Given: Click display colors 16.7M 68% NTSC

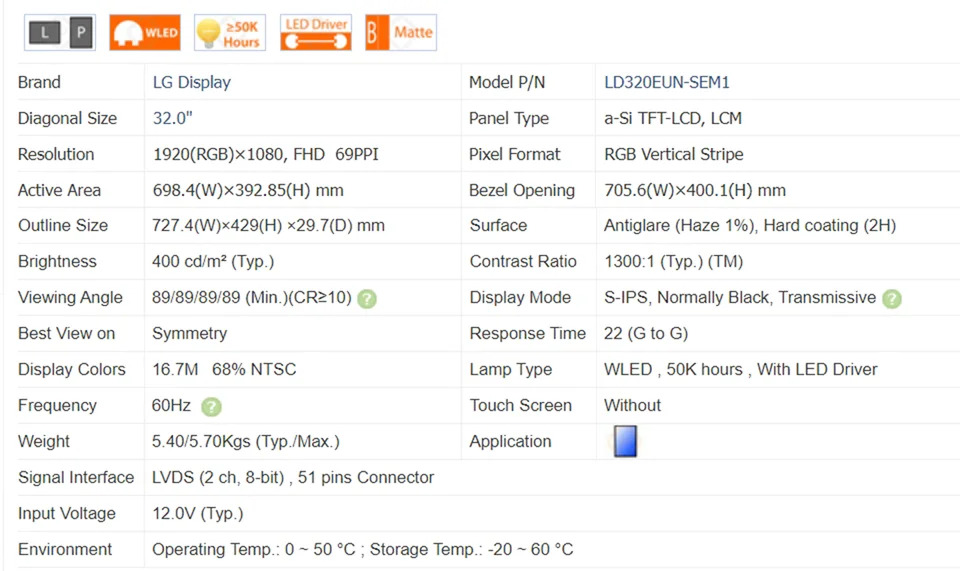Looking at the screenshot, I should [x=224, y=369].
